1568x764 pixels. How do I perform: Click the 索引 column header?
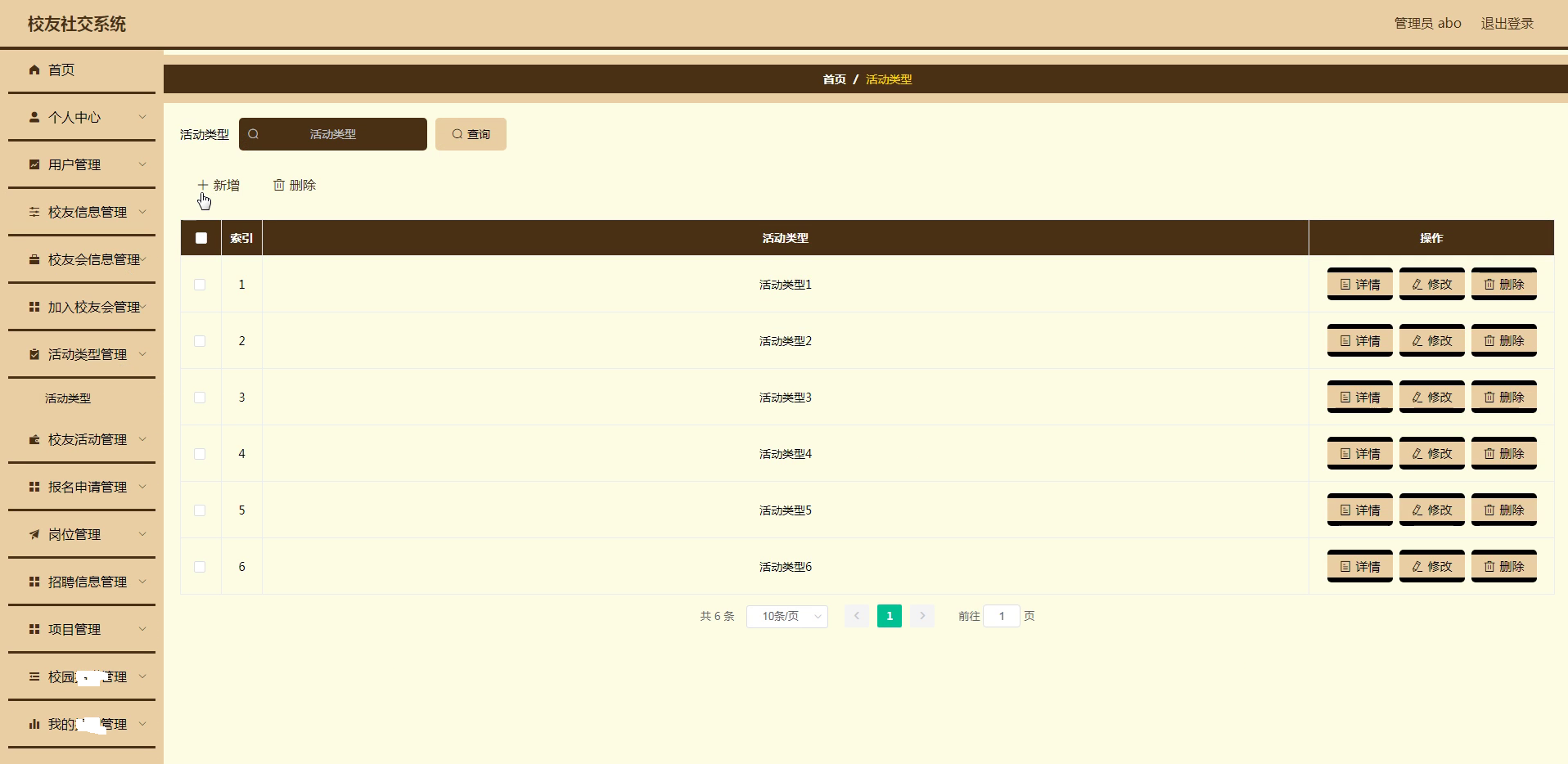pyautogui.click(x=241, y=238)
